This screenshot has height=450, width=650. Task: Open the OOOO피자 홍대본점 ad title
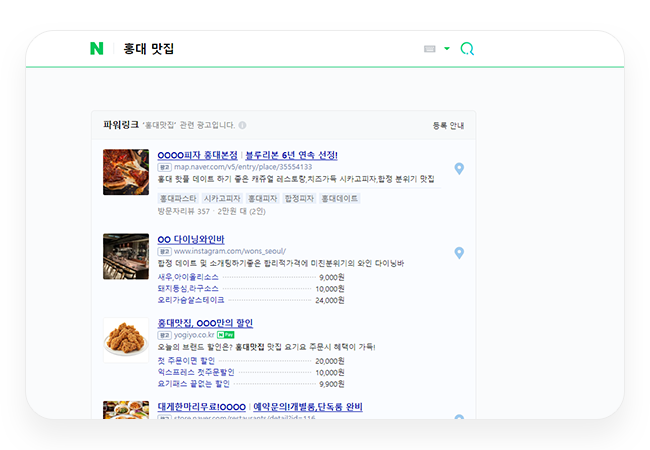coord(197,155)
